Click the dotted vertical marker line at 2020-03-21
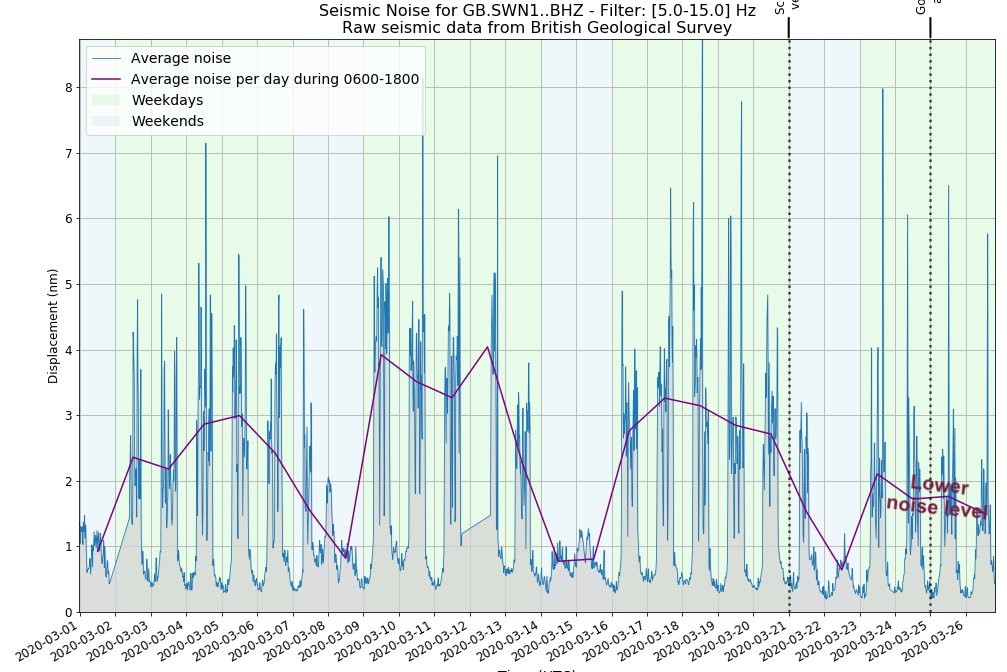Screen dimensions: 1007x672 (789, 326)
